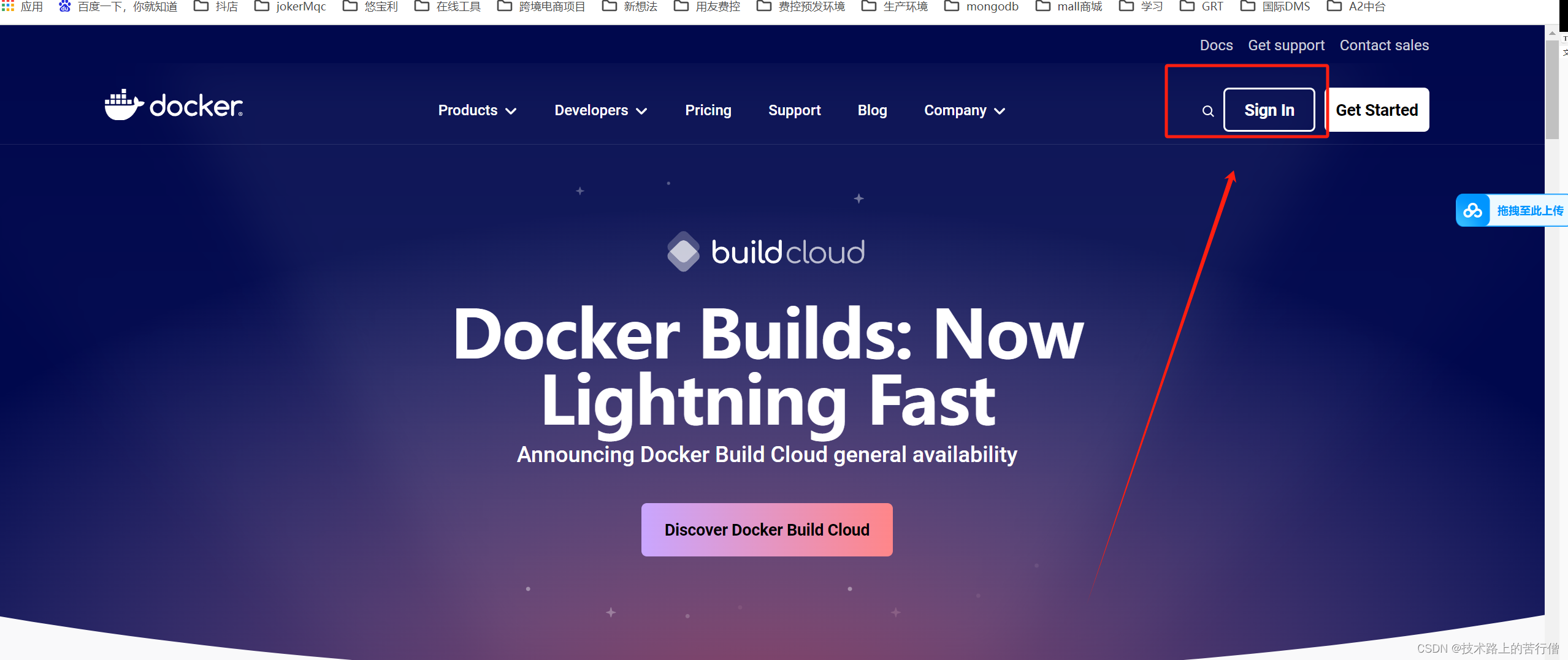Click the cloud upload widget icon

coord(1472,210)
